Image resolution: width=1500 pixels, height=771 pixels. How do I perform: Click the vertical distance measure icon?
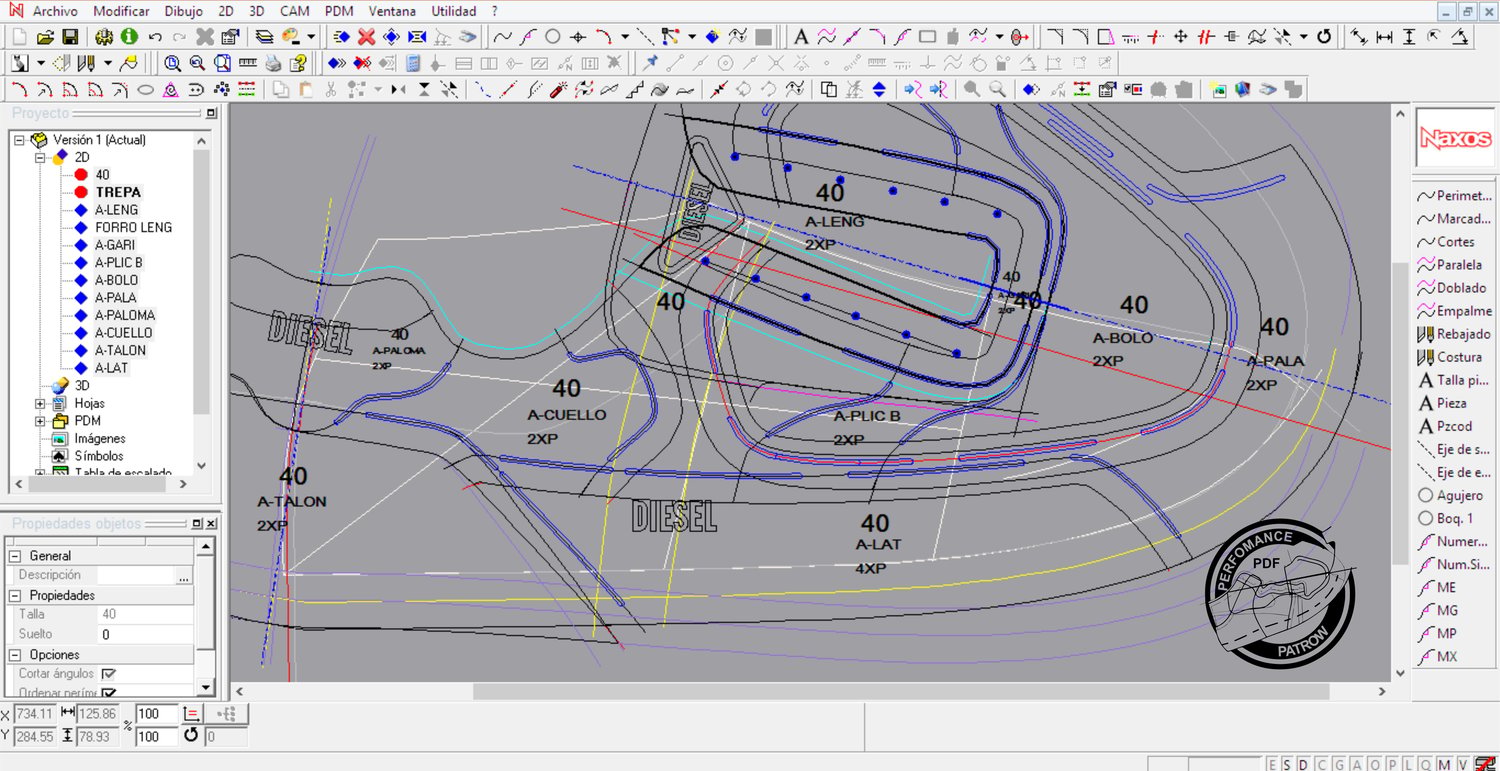click(x=1409, y=37)
